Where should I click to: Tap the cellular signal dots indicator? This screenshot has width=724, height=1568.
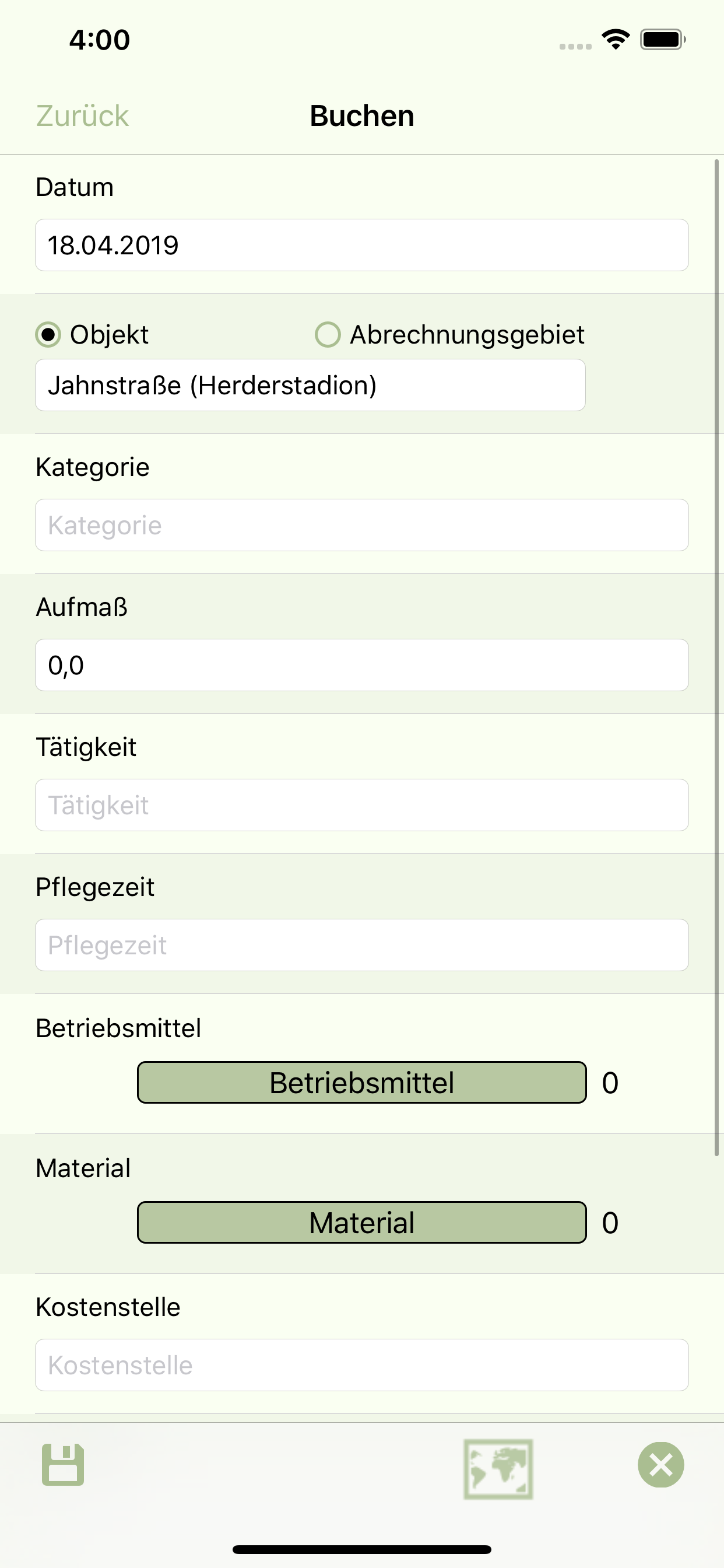coord(575,46)
